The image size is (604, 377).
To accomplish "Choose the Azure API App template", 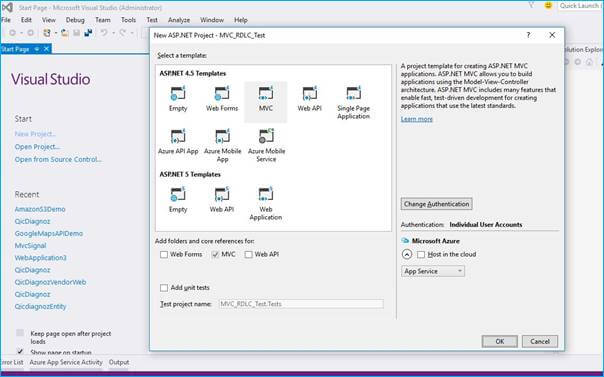I will pyautogui.click(x=178, y=142).
